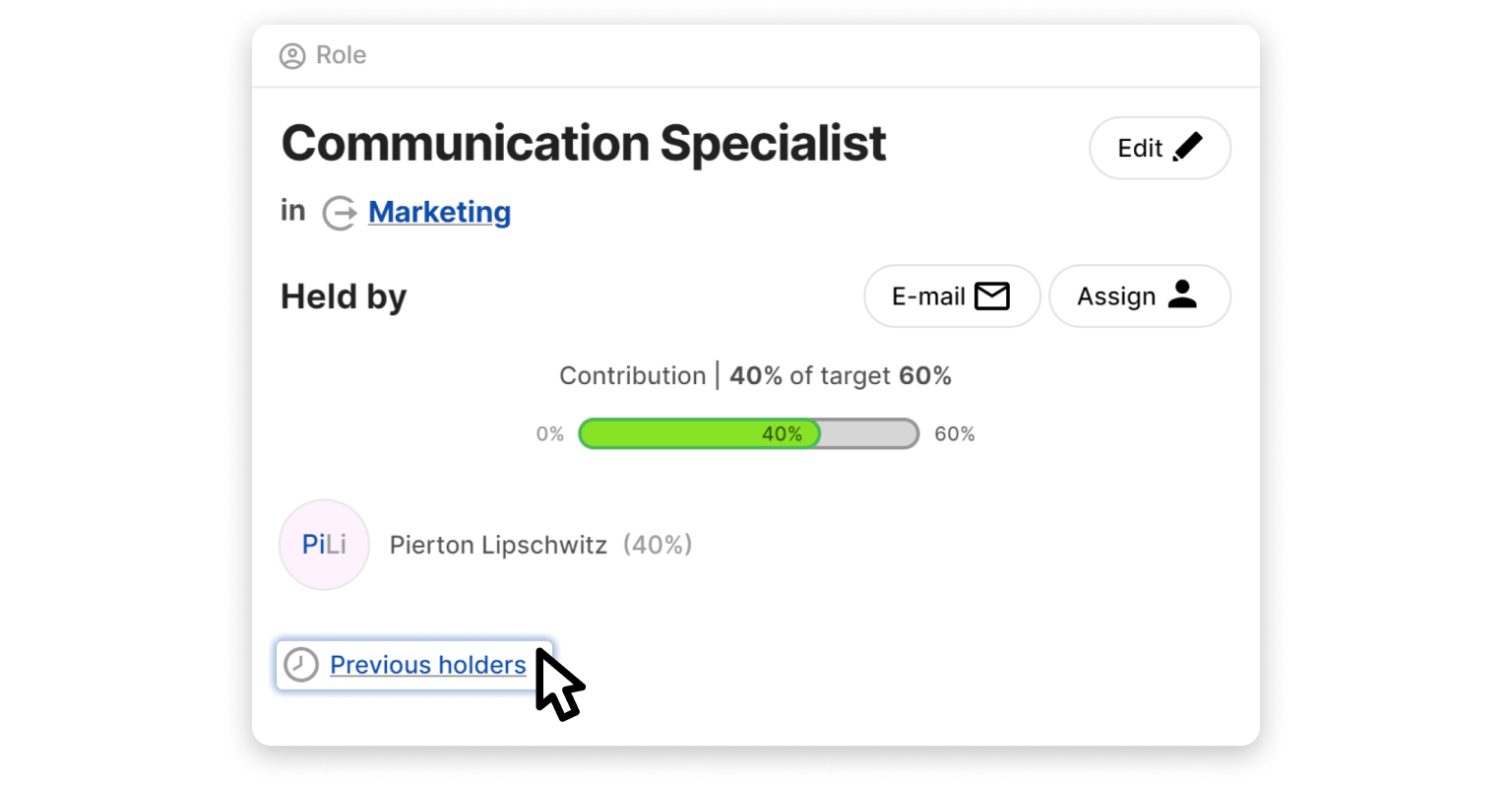Click the clock icon beside Previous holders
This screenshot has height=786, width=1512.
(x=301, y=665)
